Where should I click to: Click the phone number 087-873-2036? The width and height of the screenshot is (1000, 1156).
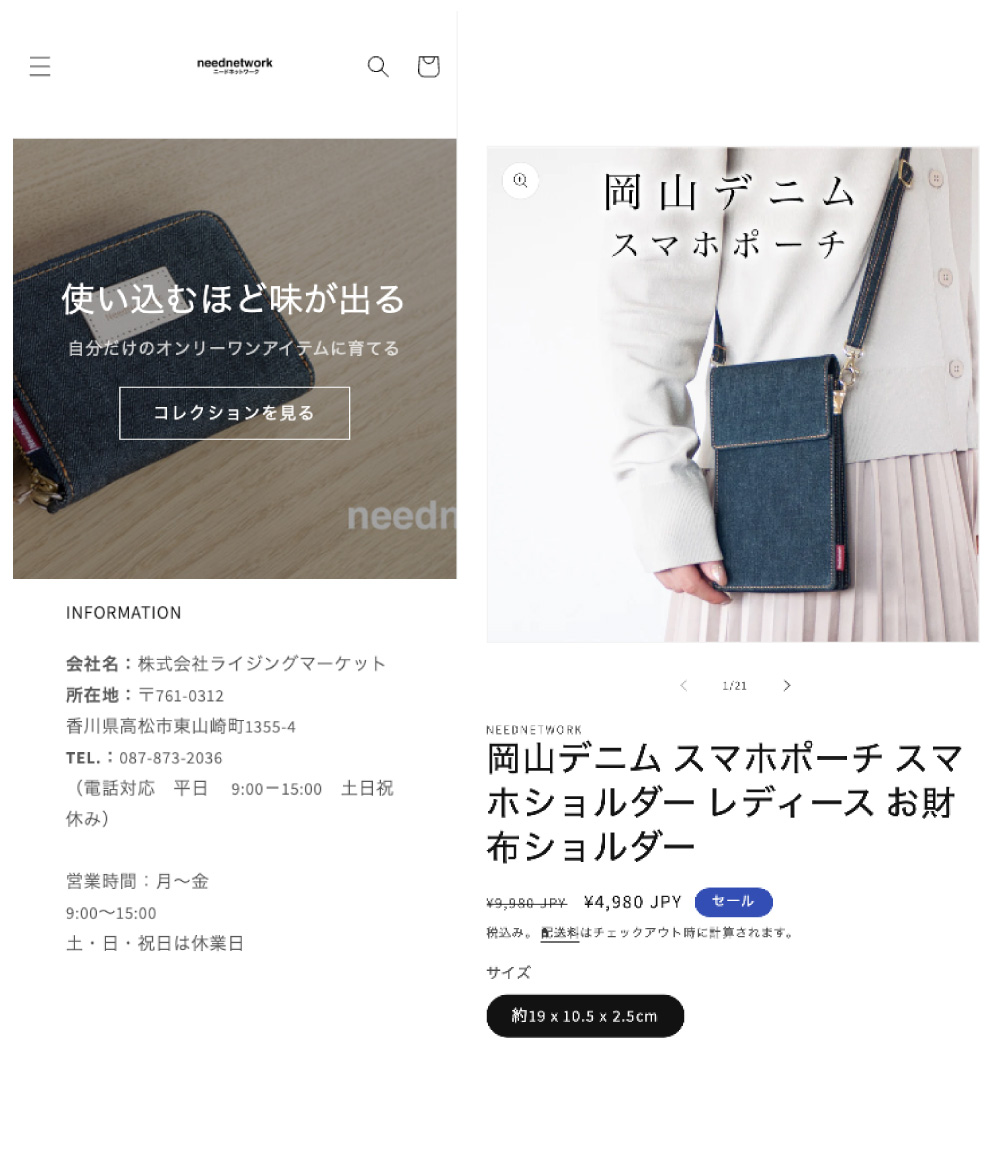(170, 758)
